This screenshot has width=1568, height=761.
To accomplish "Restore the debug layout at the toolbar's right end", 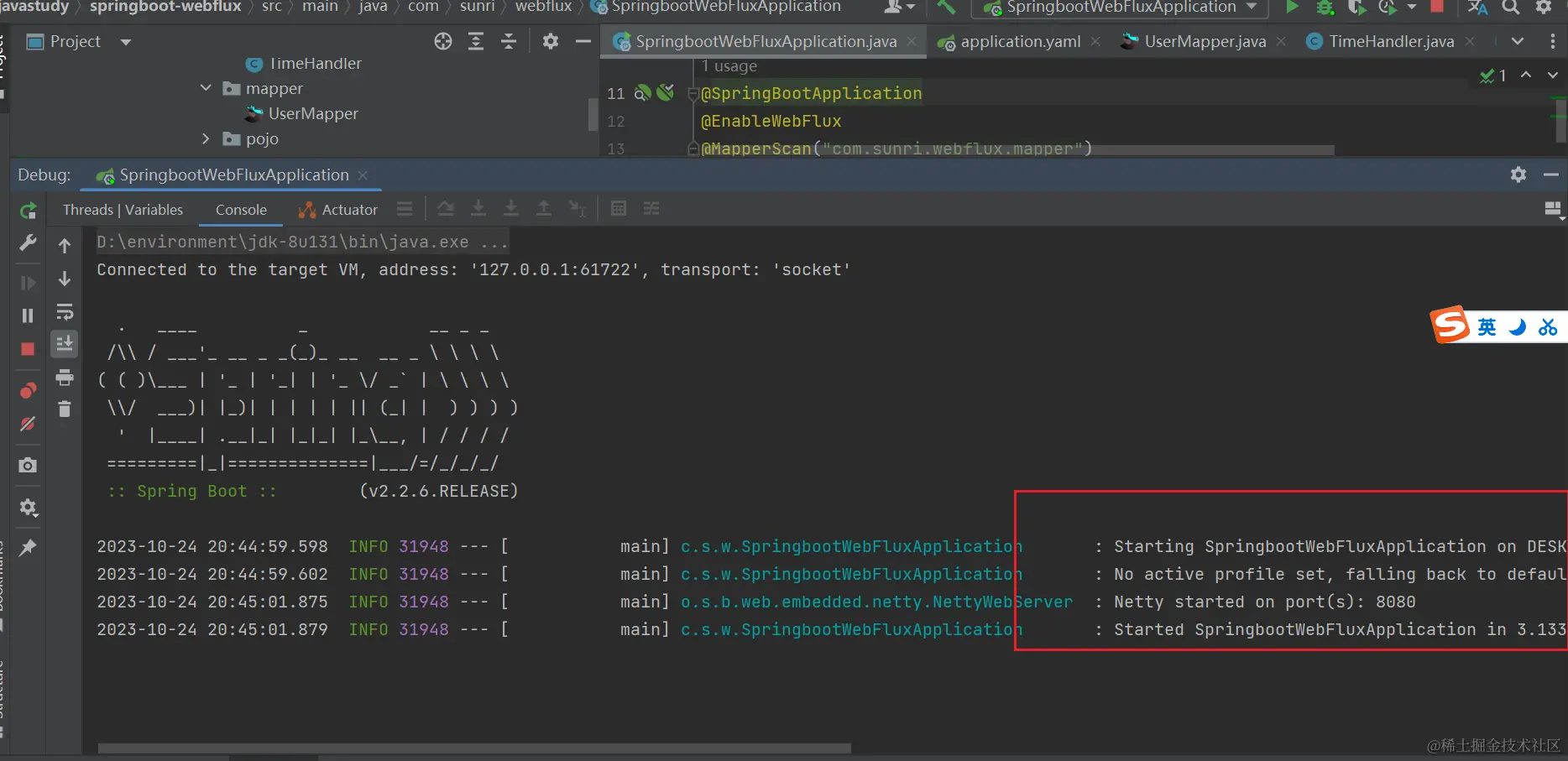I will tap(1553, 210).
